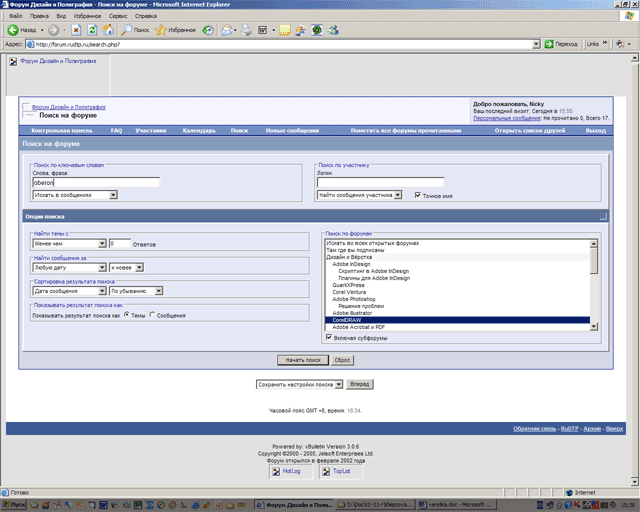Switch to the verstka.doc Microsoft Word taskbar item
The image size is (640, 512).
tap(456, 505)
